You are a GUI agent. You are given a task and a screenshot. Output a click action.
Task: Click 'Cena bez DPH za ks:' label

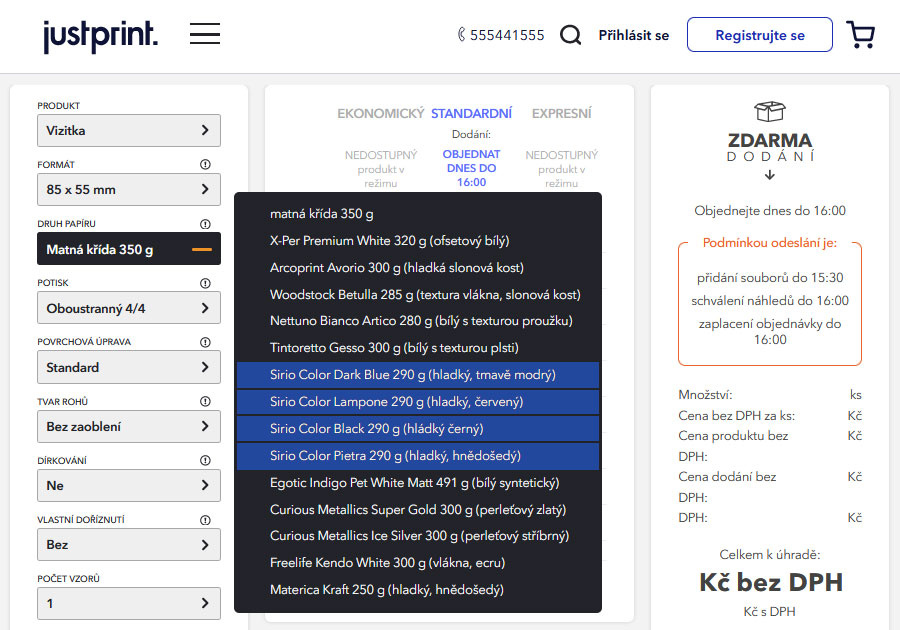pos(736,415)
